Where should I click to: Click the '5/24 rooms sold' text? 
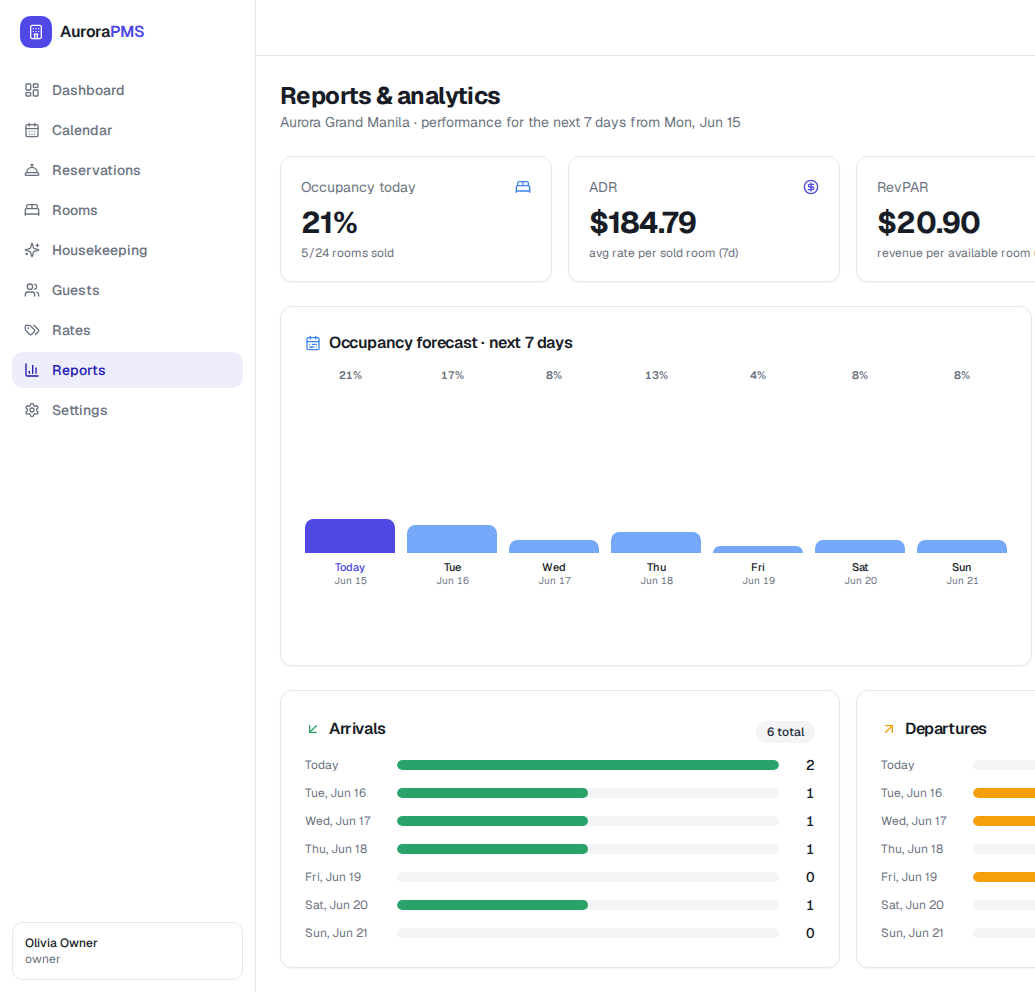tap(347, 253)
